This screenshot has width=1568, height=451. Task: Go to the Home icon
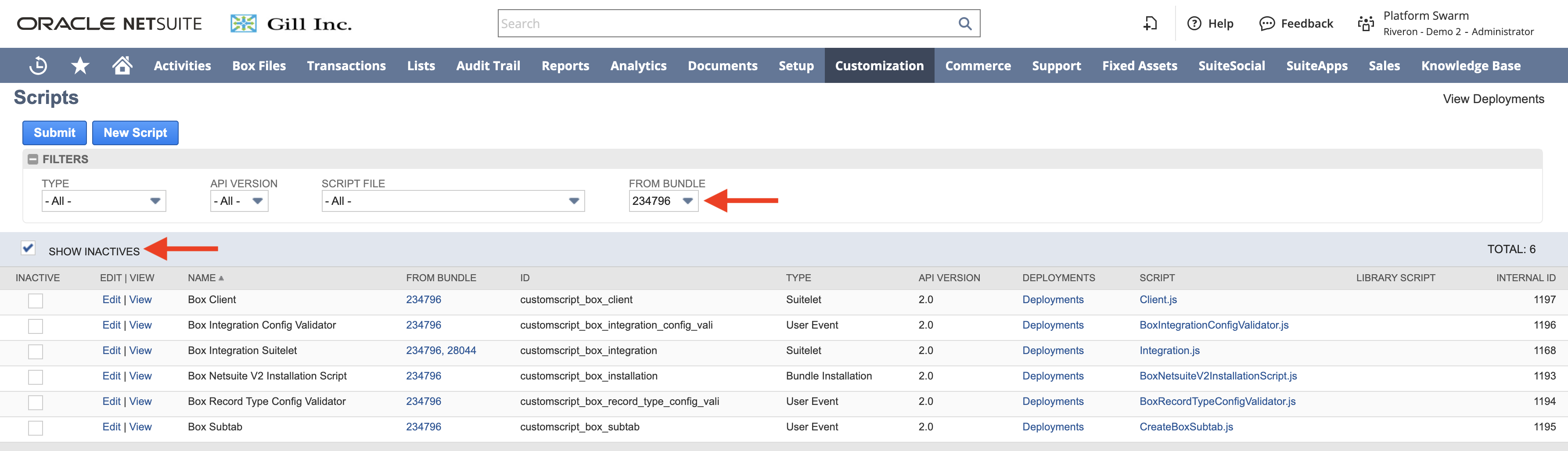click(122, 65)
